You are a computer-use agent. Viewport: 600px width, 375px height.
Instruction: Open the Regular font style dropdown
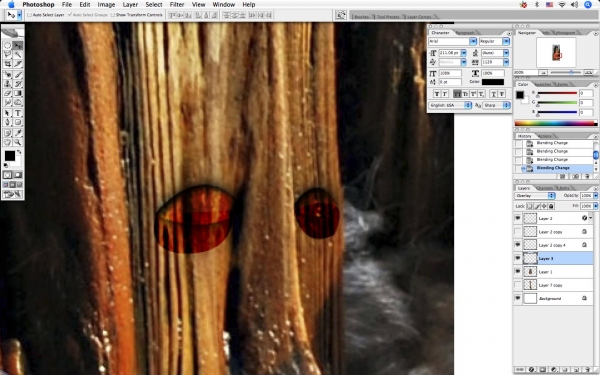pos(506,41)
